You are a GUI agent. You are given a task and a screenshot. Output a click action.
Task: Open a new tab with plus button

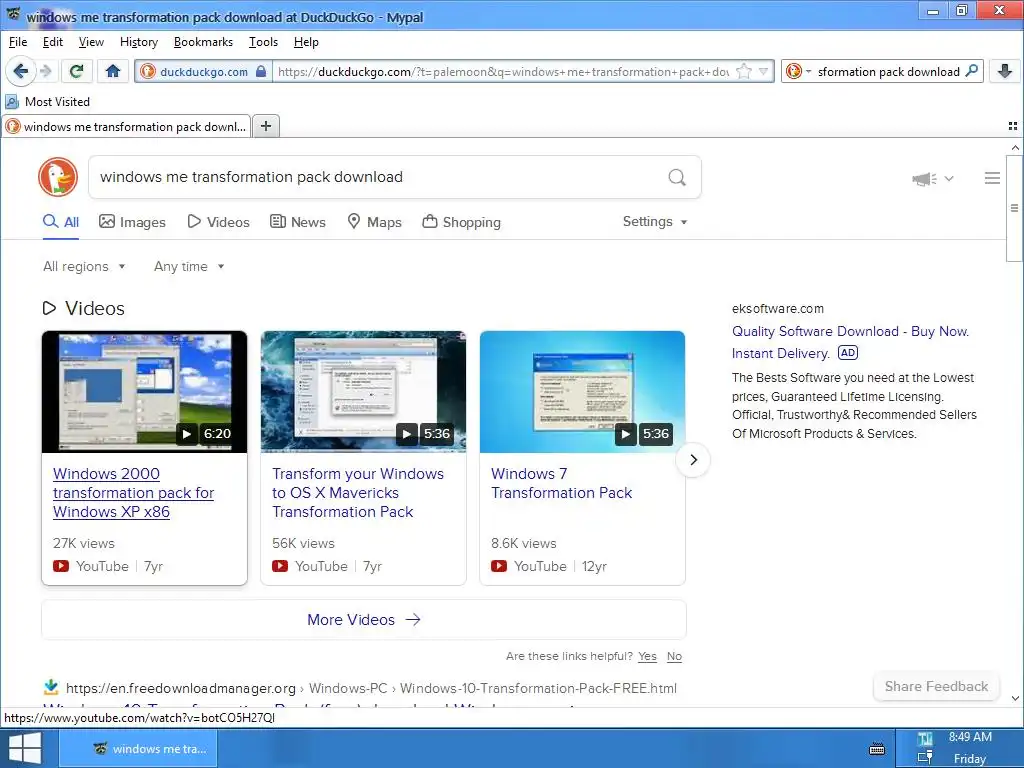pos(266,126)
